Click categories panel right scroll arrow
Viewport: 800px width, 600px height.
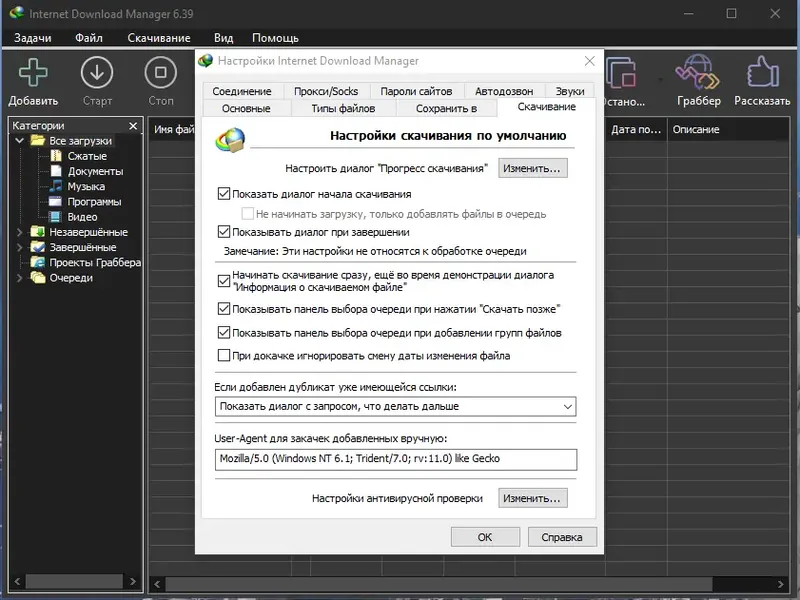pyautogui.click(x=133, y=581)
